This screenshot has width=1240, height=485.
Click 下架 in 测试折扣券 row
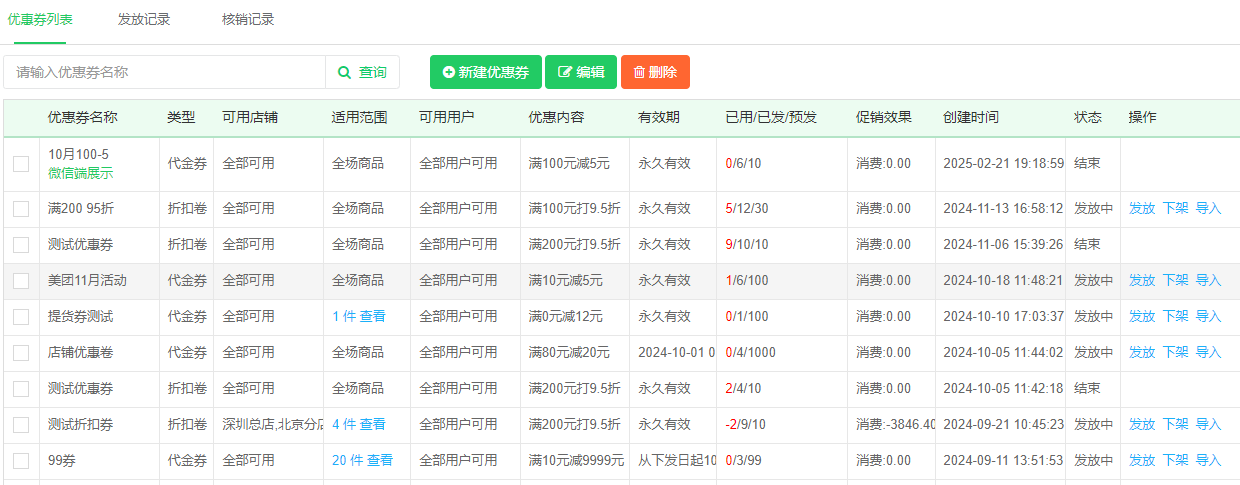(x=1175, y=425)
